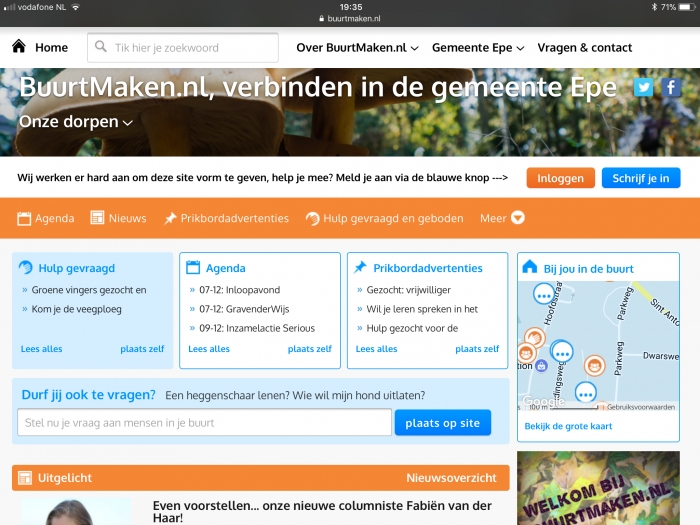
Task: Click the Prikbordadvertenties pin icon in orange bar
Action: (x=170, y=218)
